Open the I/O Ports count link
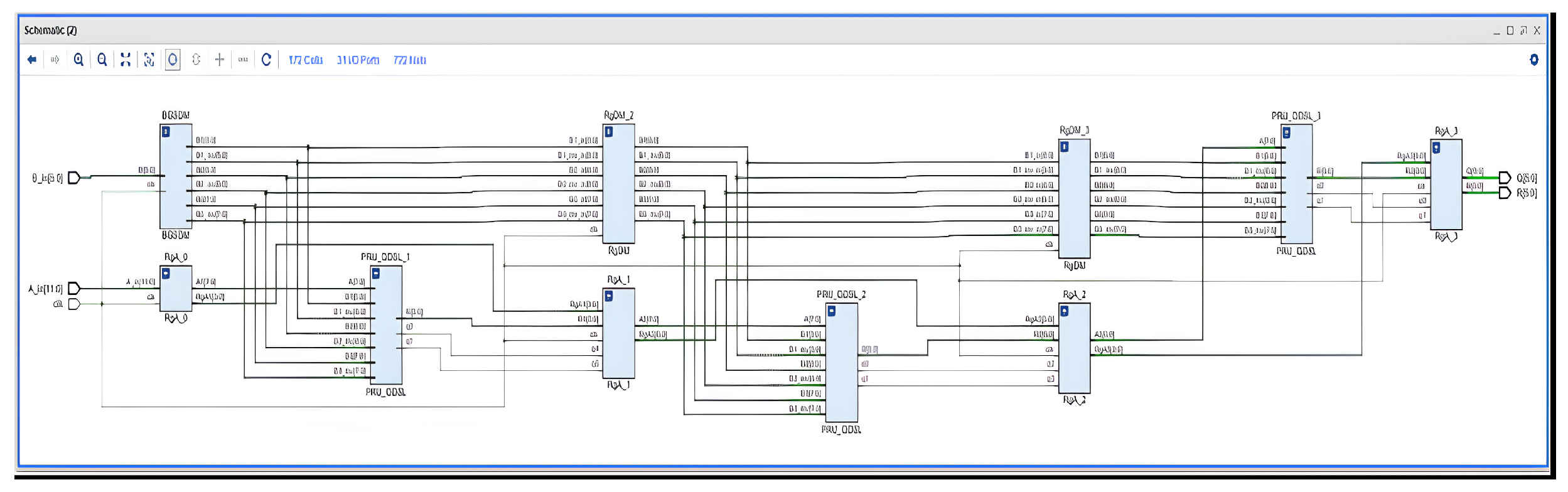 pyautogui.click(x=358, y=60)
